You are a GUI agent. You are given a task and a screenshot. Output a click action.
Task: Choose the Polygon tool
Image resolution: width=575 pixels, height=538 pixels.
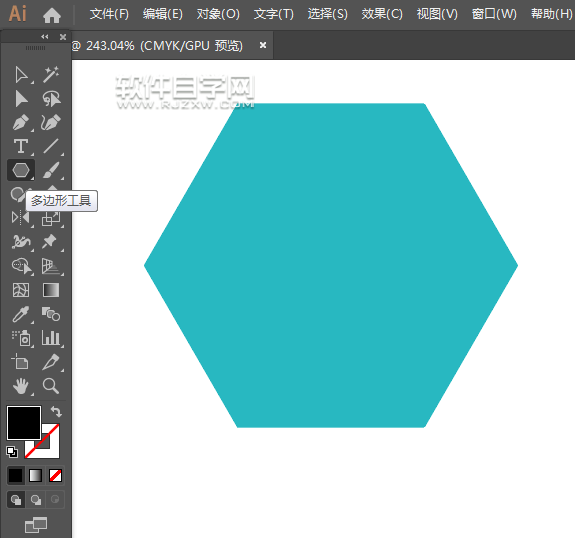[21, 170]
